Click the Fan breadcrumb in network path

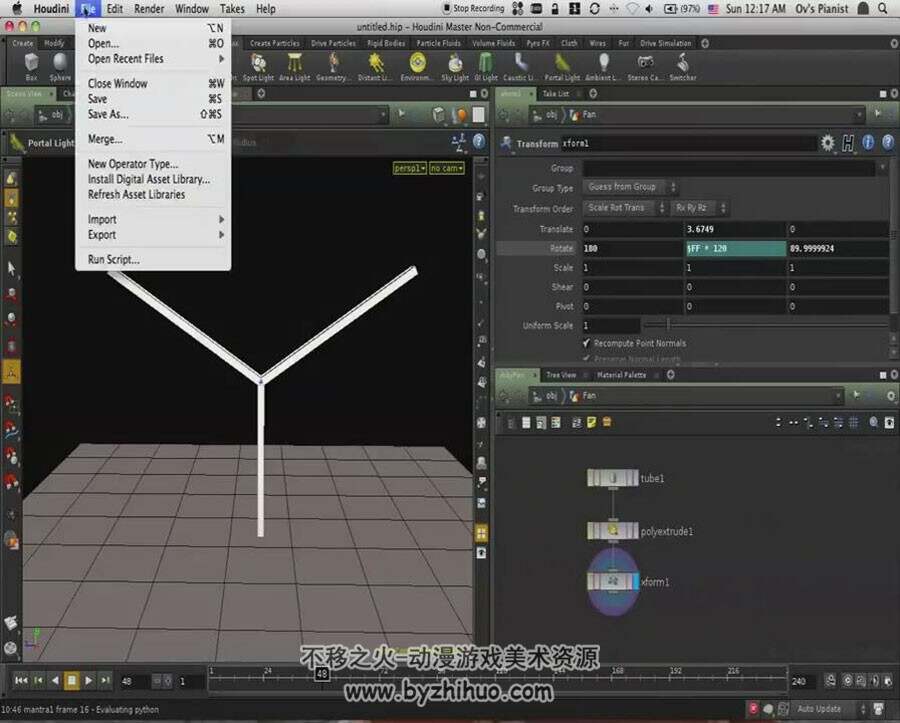[584, 395]
